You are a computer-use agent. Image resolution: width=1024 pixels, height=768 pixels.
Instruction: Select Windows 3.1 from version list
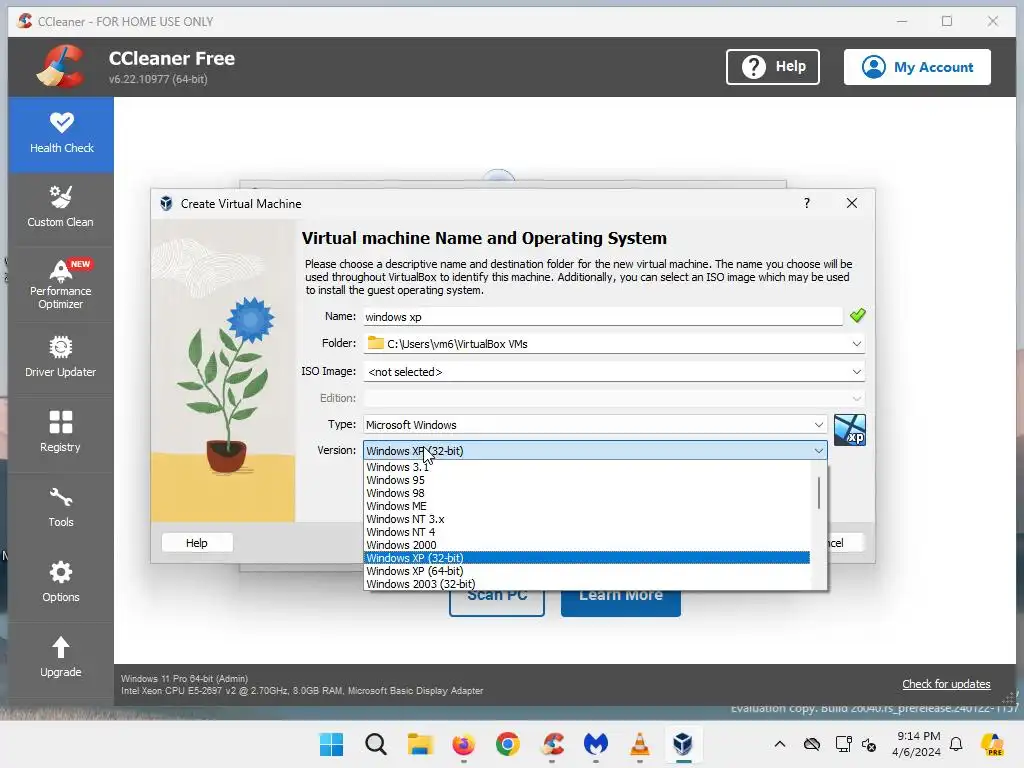tap(586, 467)
